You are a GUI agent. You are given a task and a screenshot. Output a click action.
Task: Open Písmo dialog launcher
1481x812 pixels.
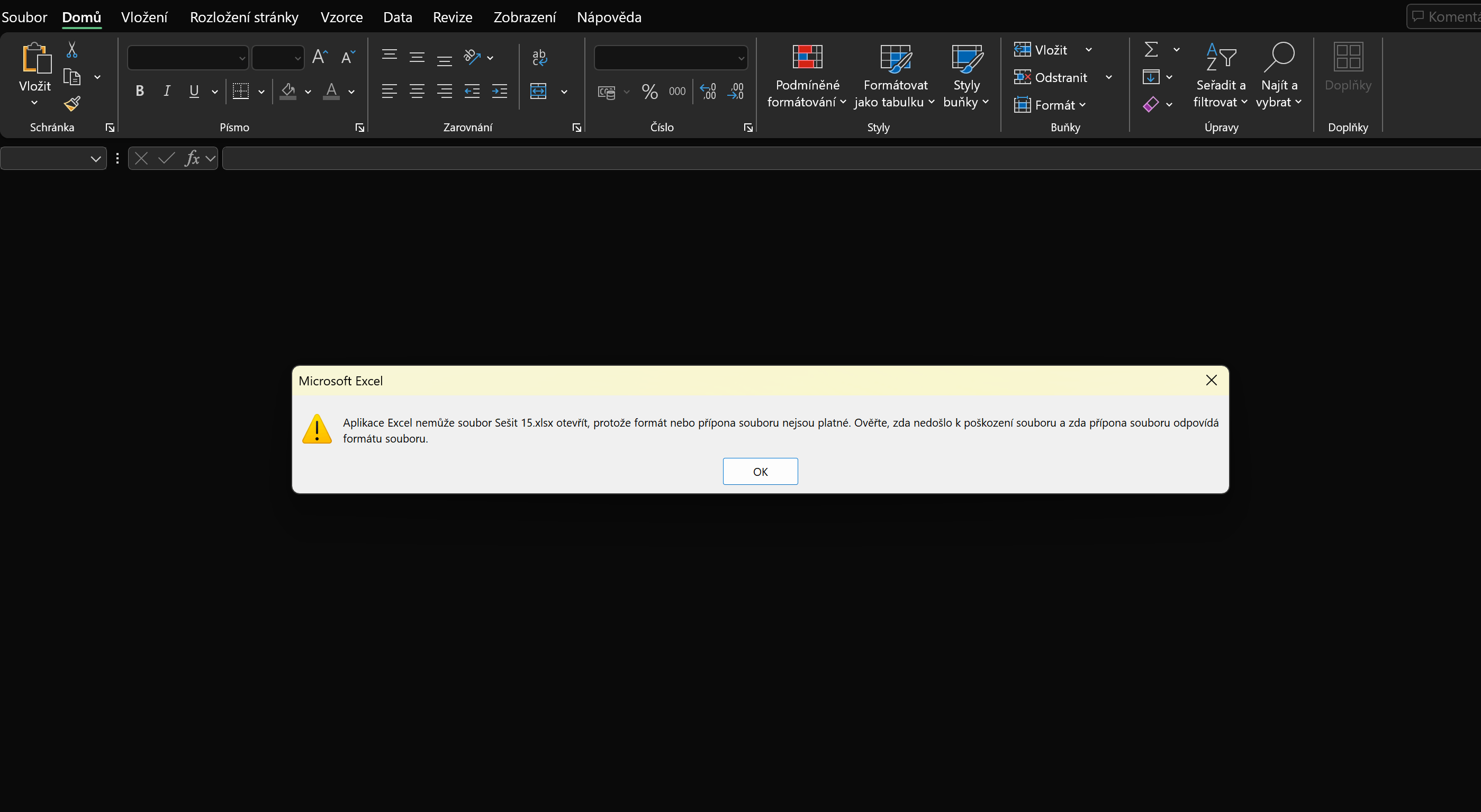pos(360,128)
